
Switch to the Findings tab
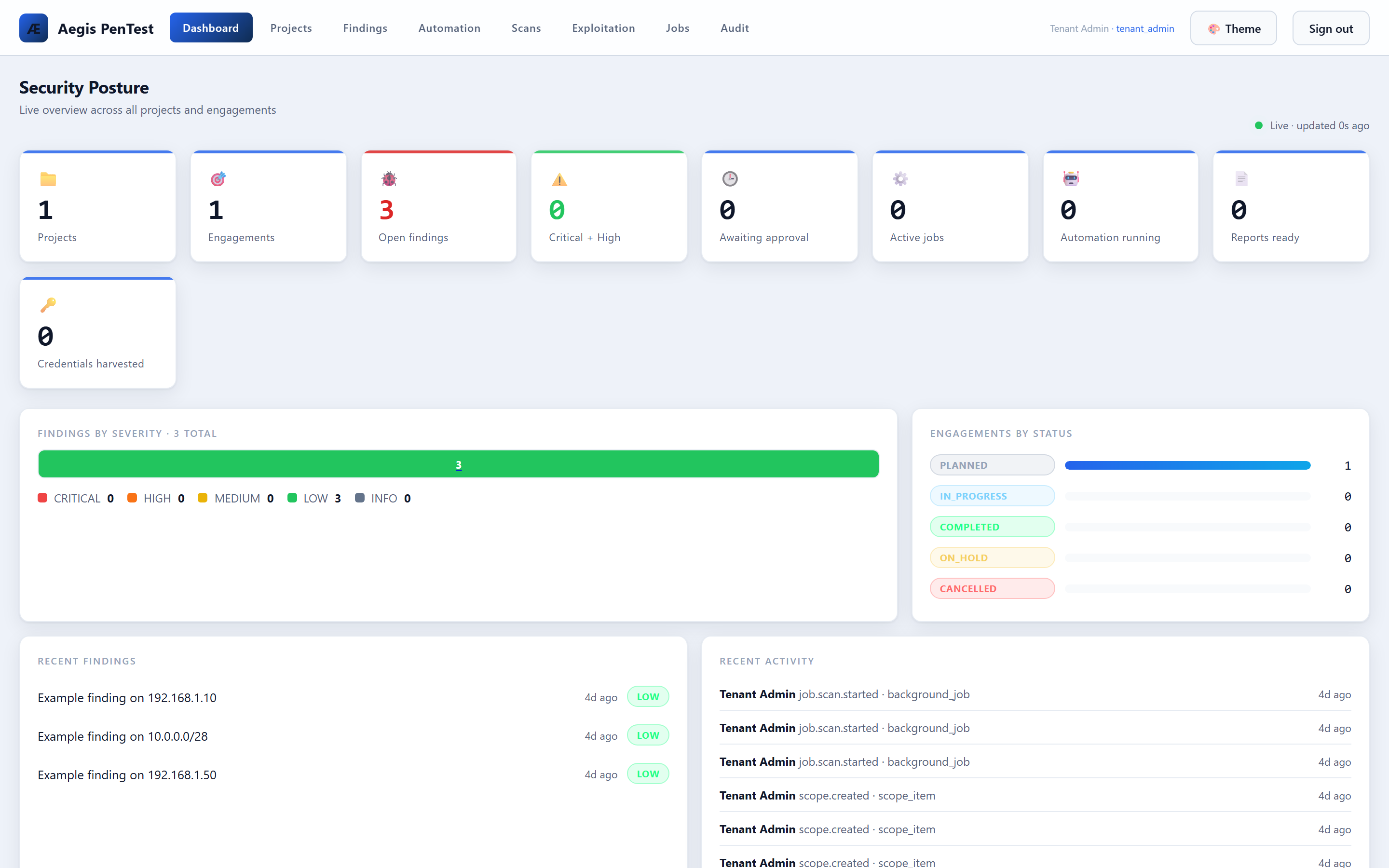(365, 28)
